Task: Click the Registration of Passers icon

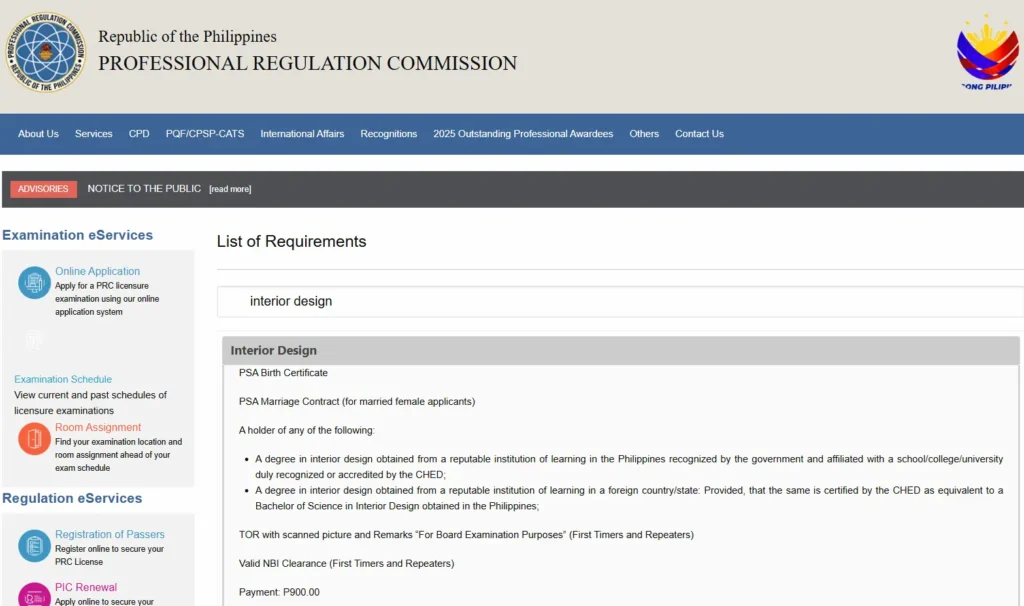Action: (x=34, y=546)
